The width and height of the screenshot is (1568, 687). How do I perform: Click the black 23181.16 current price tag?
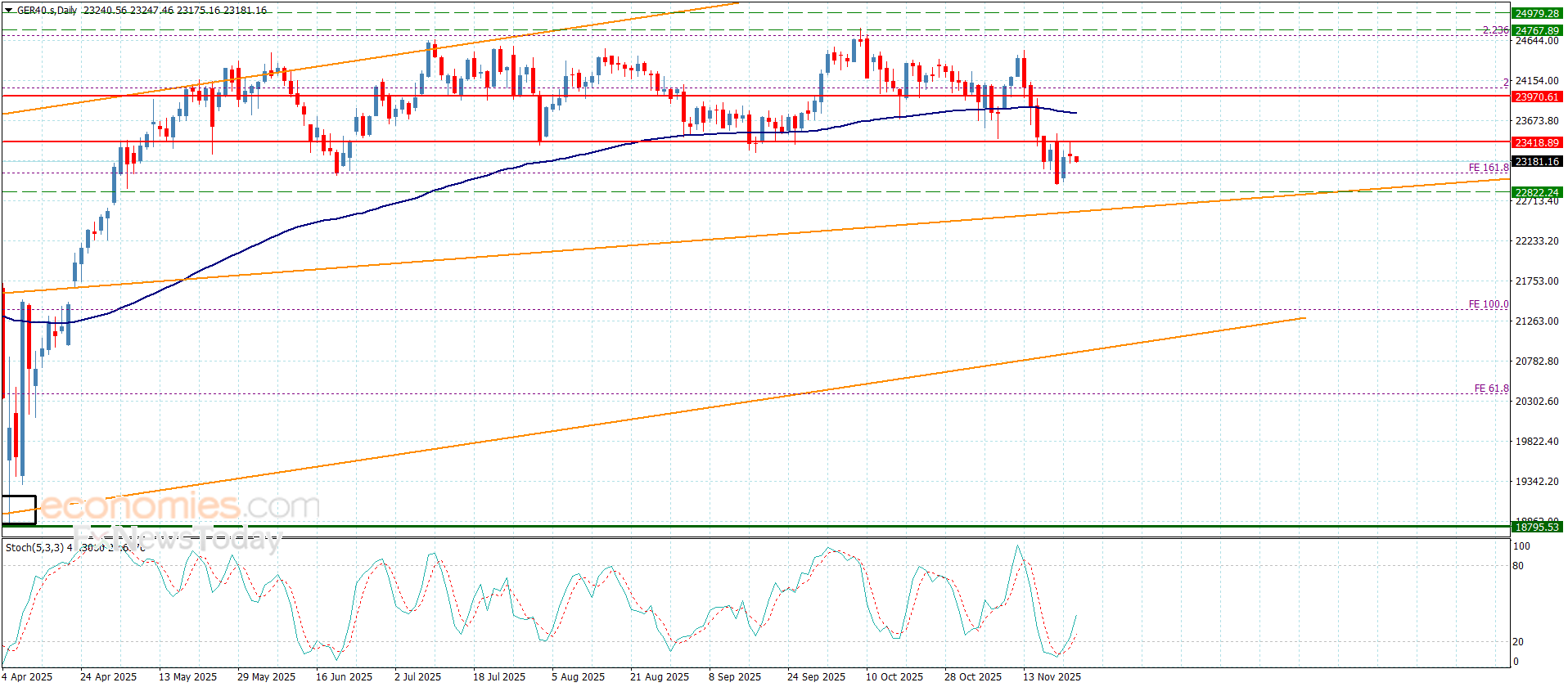coord(1536,161)
